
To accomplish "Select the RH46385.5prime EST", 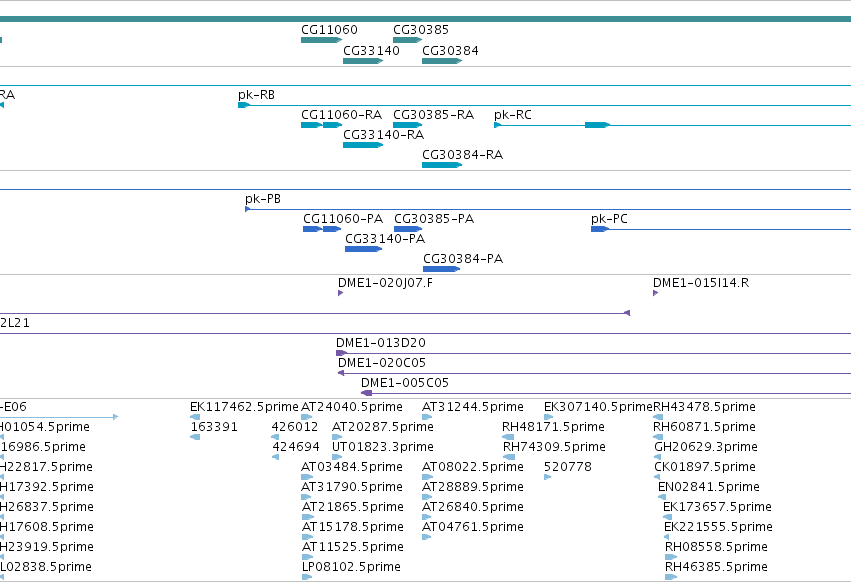I will point(671,578).
